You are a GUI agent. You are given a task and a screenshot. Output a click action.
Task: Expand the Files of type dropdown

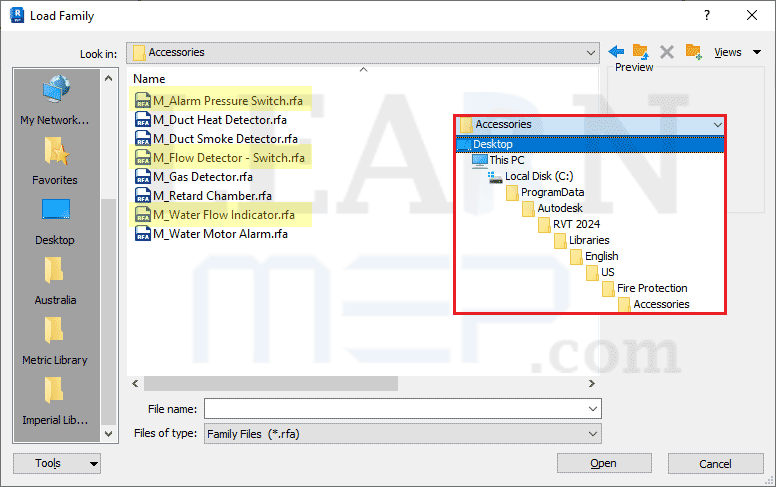pyautogui.click(x=594, y=434)
